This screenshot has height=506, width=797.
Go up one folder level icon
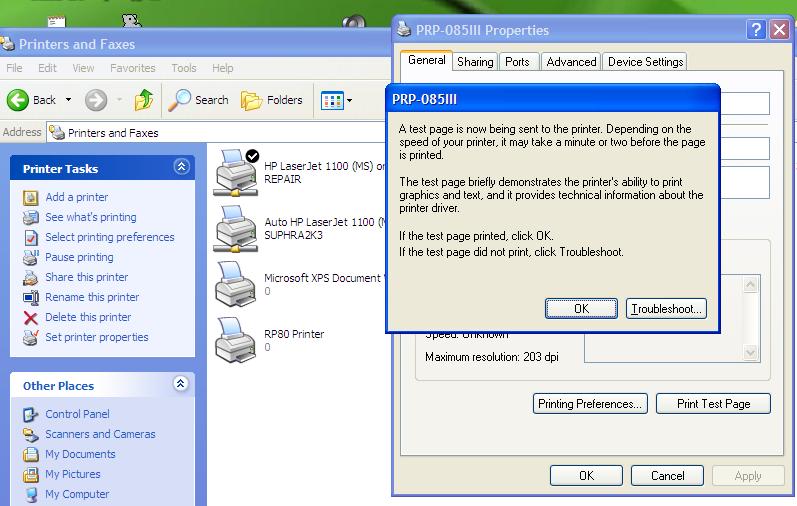pyautogui.click(x=144, y=100)
